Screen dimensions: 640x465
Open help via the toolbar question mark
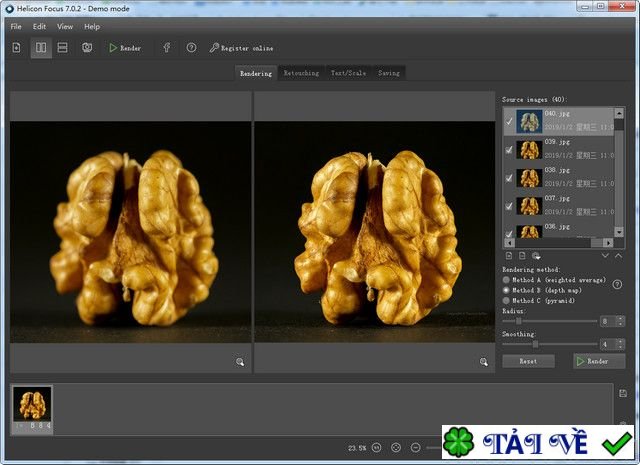point(191,48)
